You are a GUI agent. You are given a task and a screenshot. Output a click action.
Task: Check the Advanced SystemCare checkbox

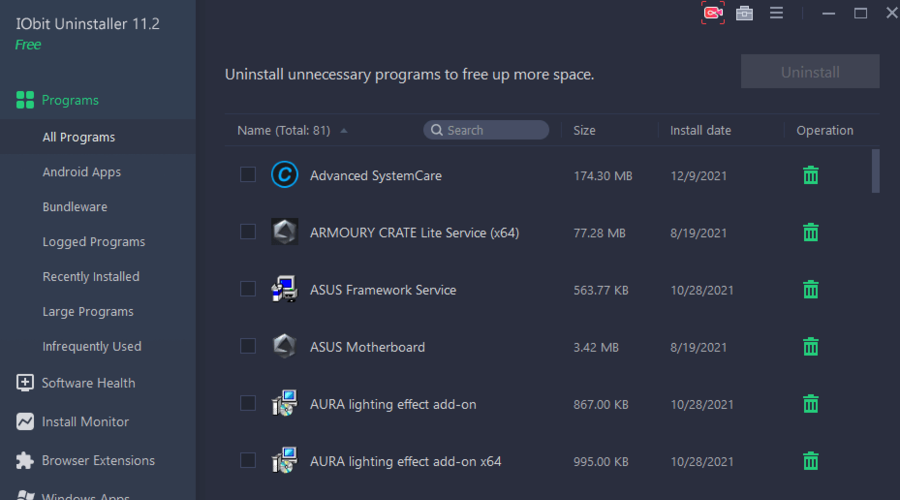click(248, 175)
